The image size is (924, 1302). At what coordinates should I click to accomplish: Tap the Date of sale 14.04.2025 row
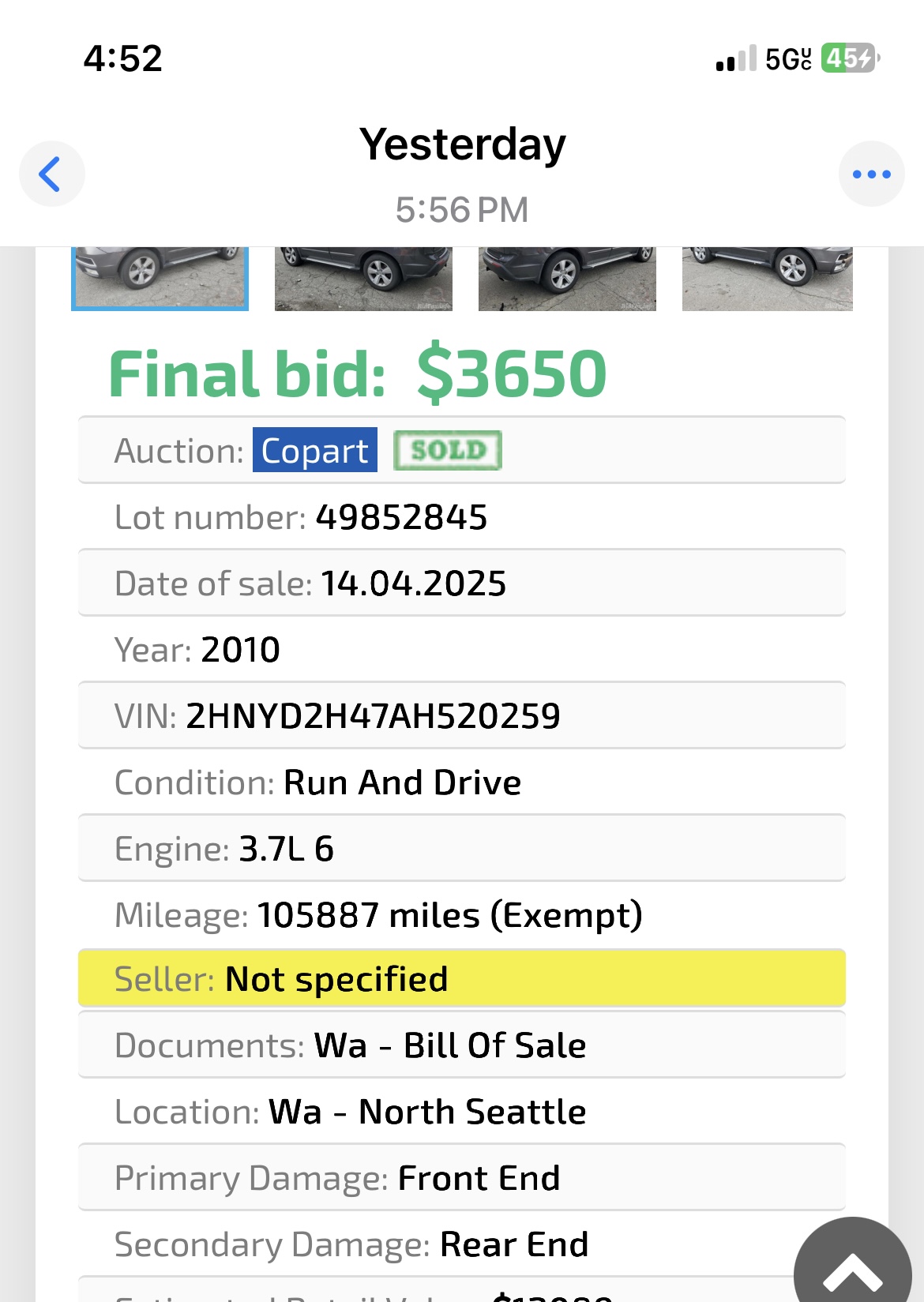pyautogui.click(x=461, y=583)
